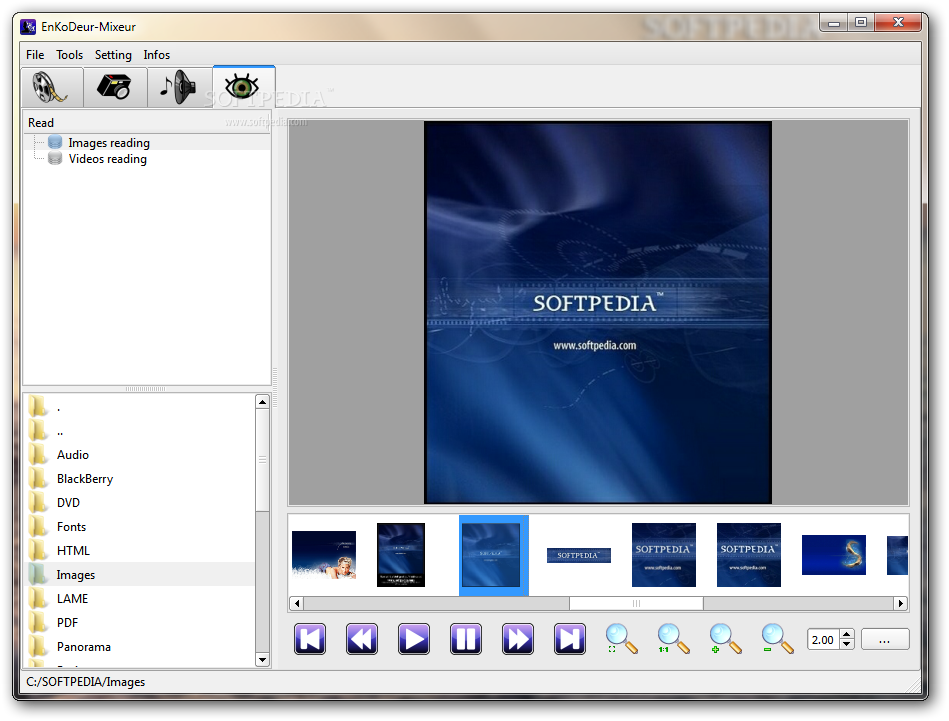Jump to first image button
This screenshot has width=949, height=721.
(x=310, y=639)
